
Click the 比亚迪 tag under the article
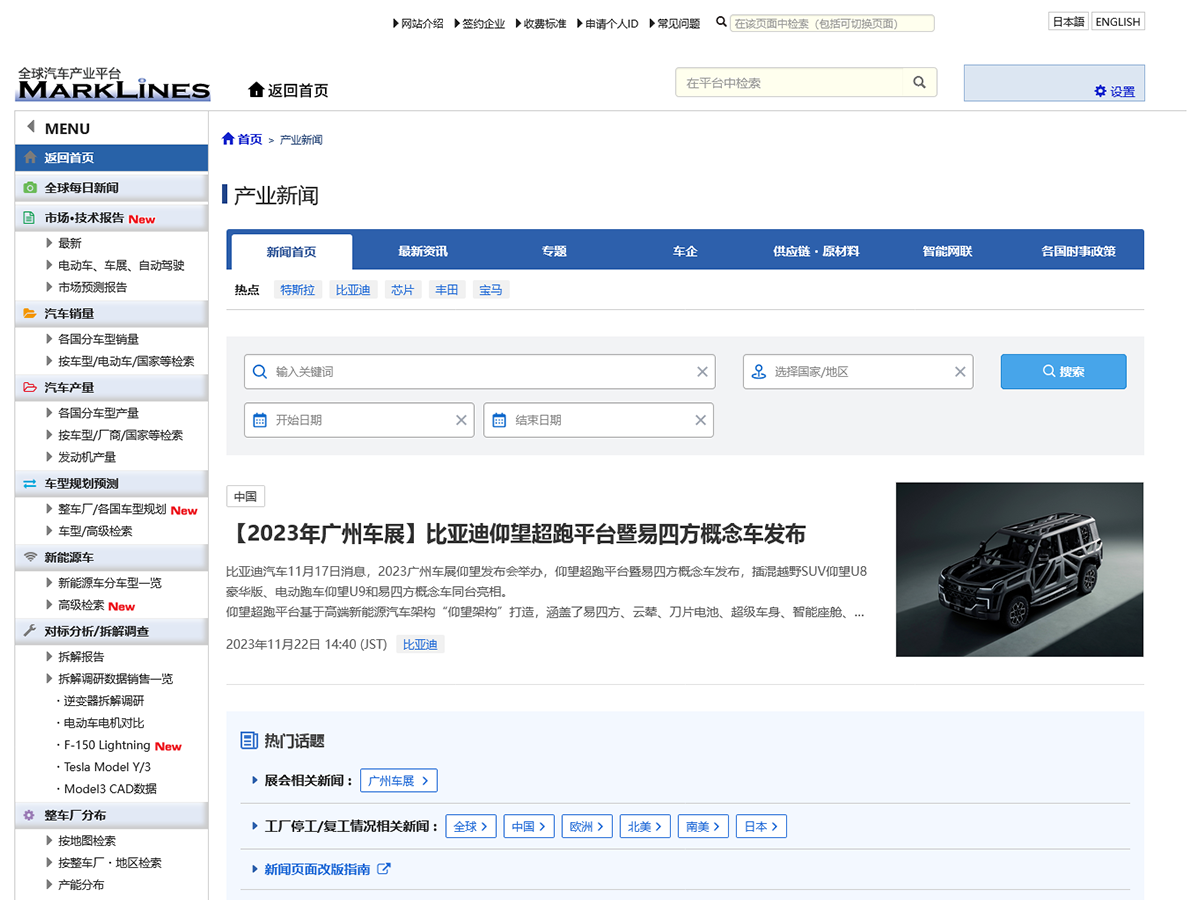click(x=420, y=645)
